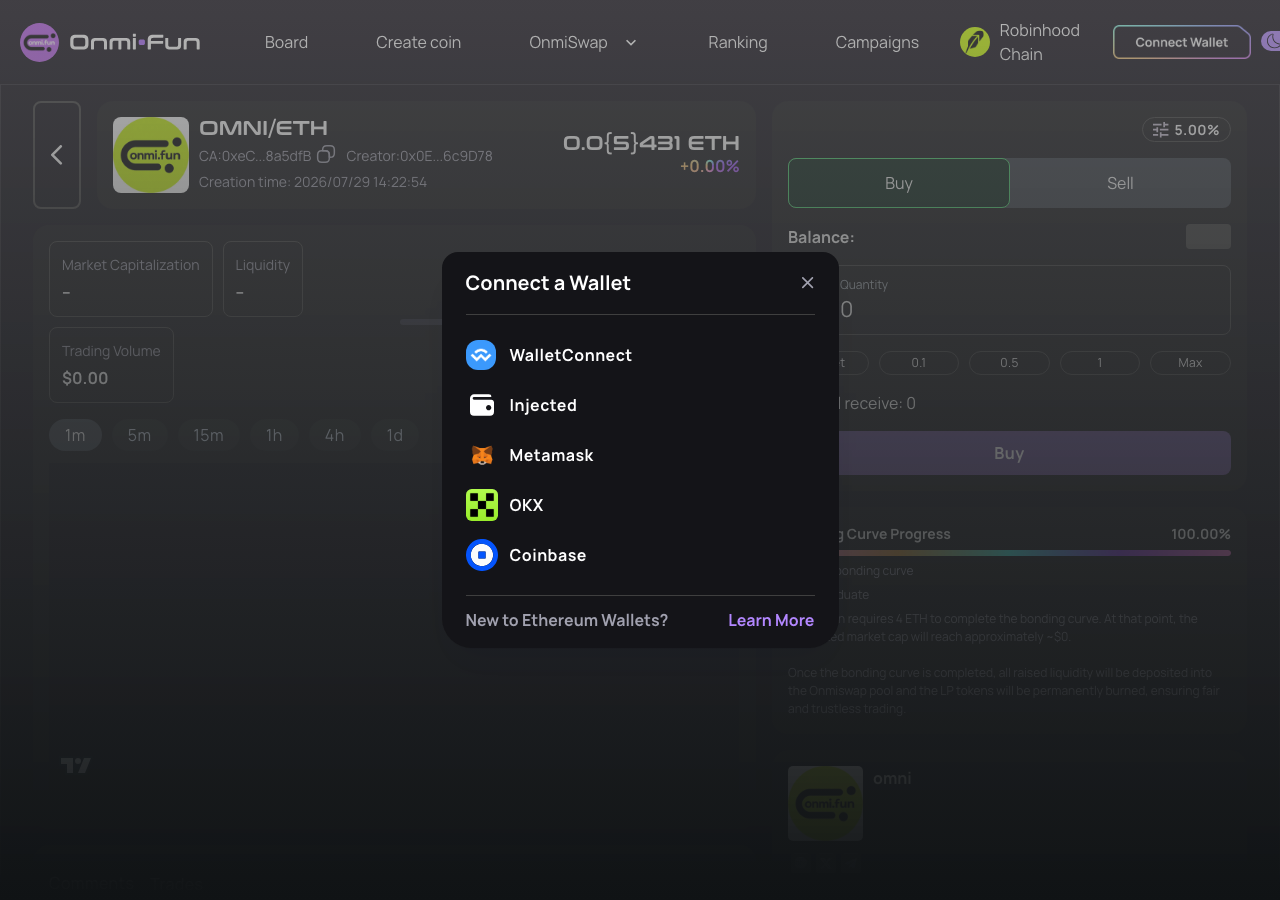Go to the Board page
This screenshot has width=1280, height=900.
(x=286, y=42)
